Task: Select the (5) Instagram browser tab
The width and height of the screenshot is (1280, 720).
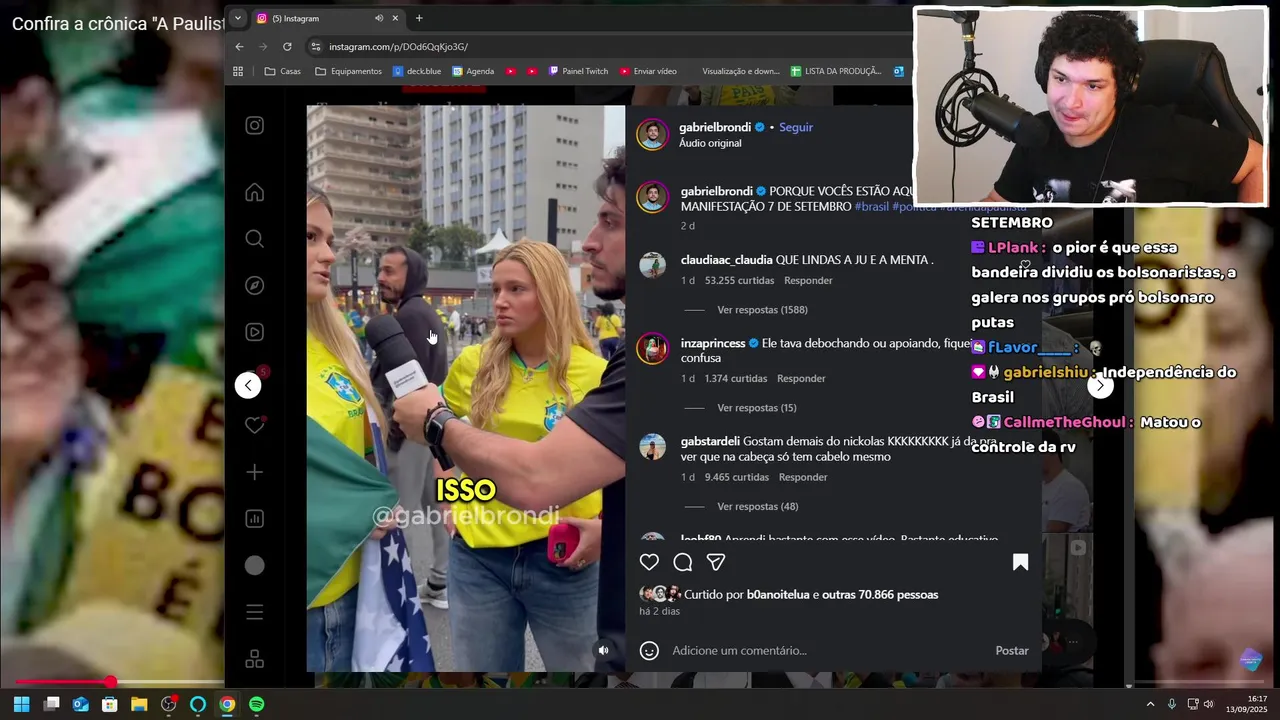Action: 326,18
